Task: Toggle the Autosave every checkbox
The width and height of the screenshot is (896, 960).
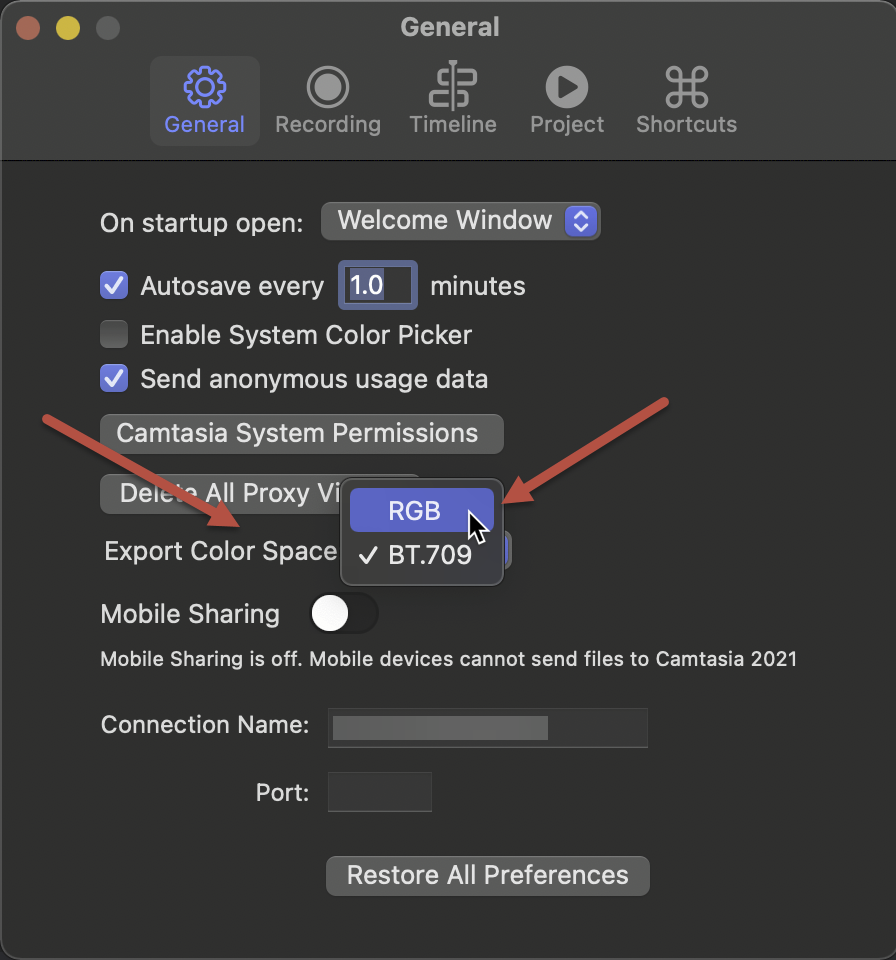Action: coord(114,286)
